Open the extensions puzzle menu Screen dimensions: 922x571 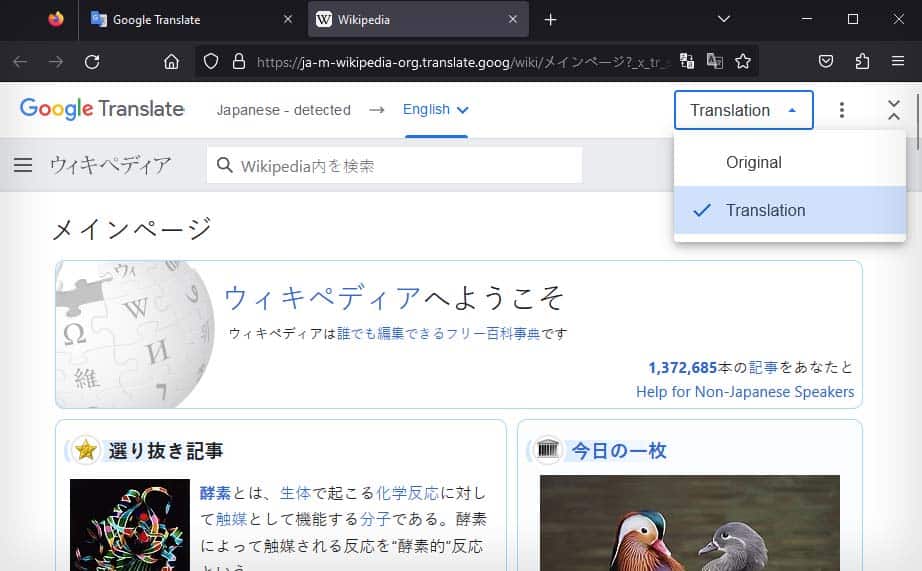(x=862, y=61)
